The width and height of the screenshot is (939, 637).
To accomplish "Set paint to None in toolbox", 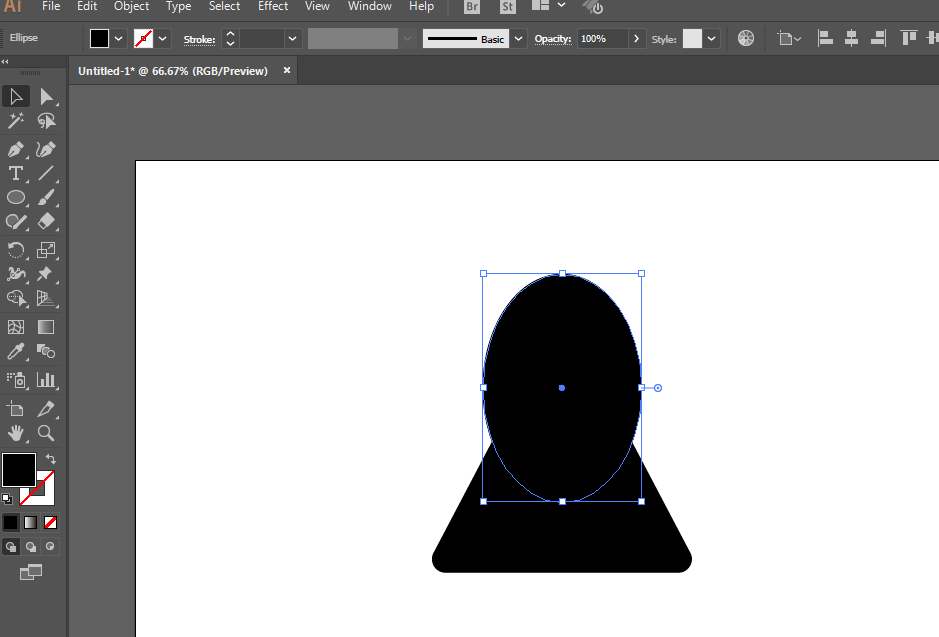I will [x=50, y=522].
